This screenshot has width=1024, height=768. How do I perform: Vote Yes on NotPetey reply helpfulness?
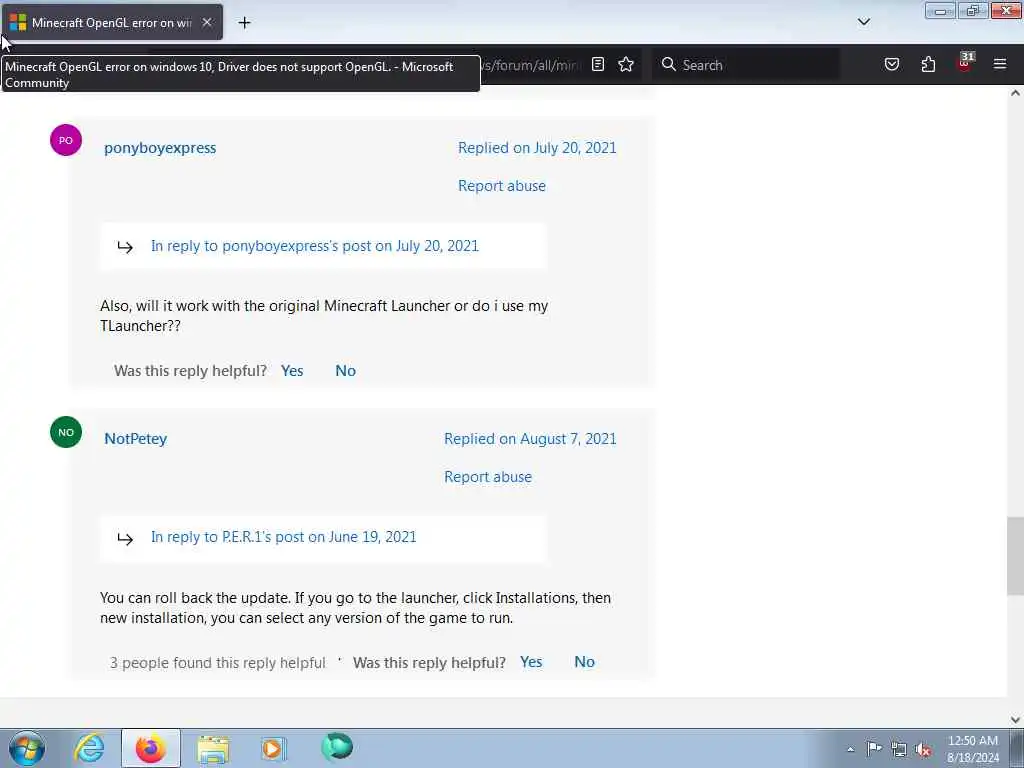click(x=531, y=662)
